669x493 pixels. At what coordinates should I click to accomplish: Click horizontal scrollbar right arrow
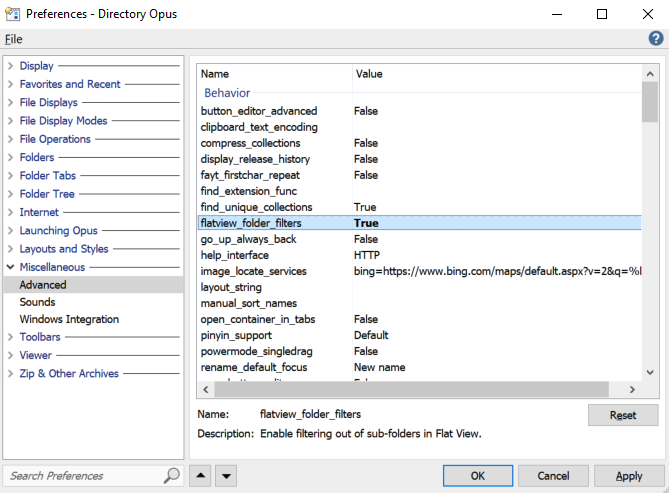pyautogui.click(x=632, y=389)
